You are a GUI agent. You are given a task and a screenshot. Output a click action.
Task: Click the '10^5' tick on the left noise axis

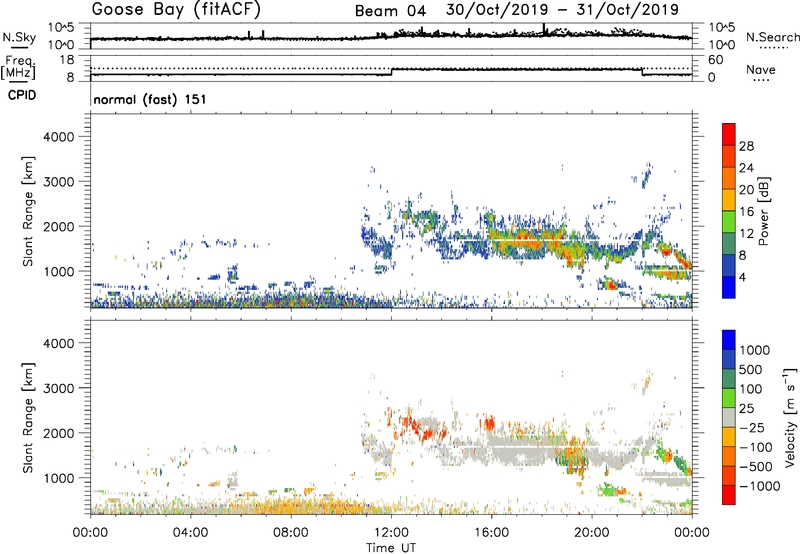pos(61,27)
